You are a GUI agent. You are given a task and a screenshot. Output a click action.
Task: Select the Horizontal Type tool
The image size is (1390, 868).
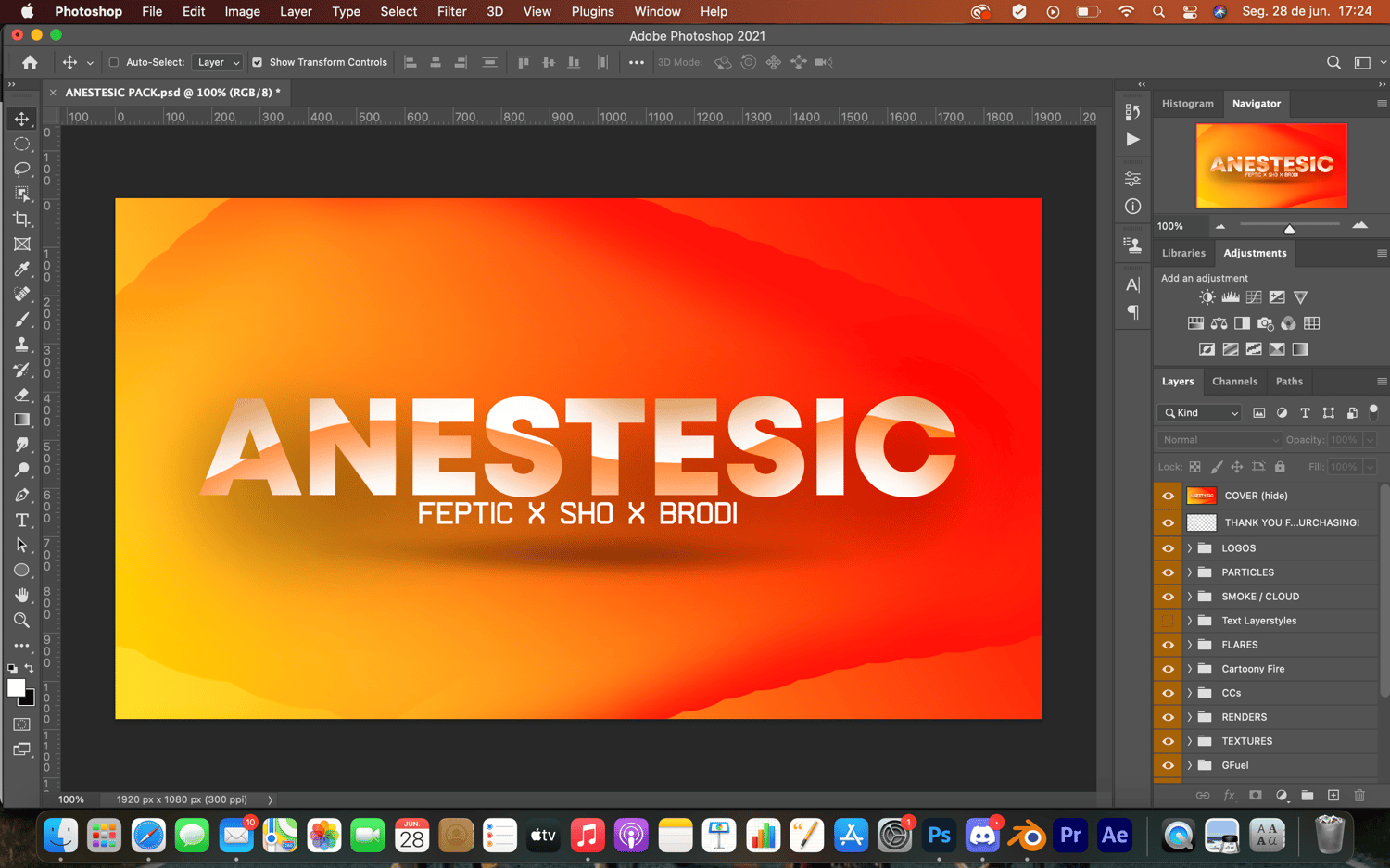pyautogui.click(x=22, y=520)
